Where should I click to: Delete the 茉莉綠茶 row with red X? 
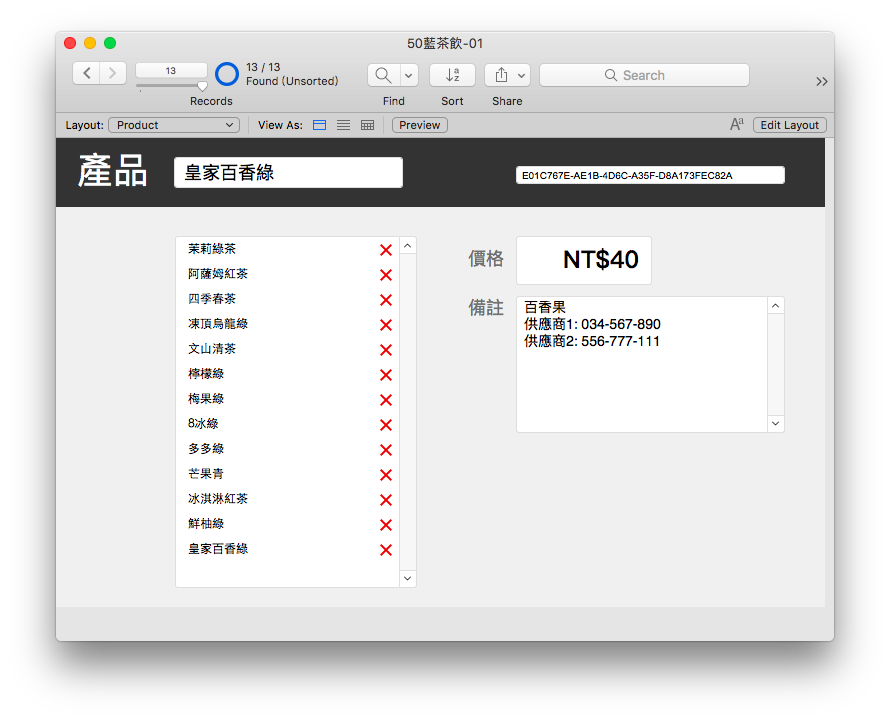(x=386, y=250)
